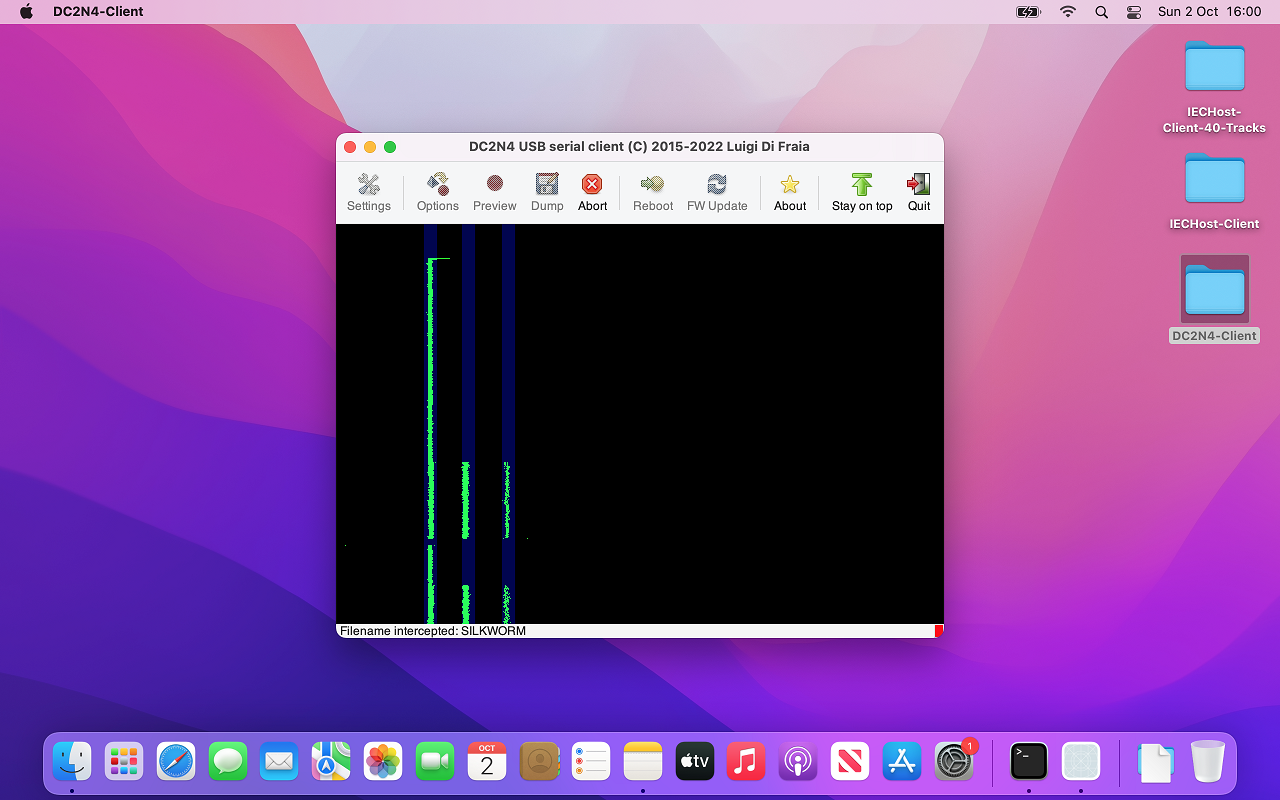Click the DC2N4 client window title bar
This screenshot has width=1280, height=800.
click(x=639, y=146)
